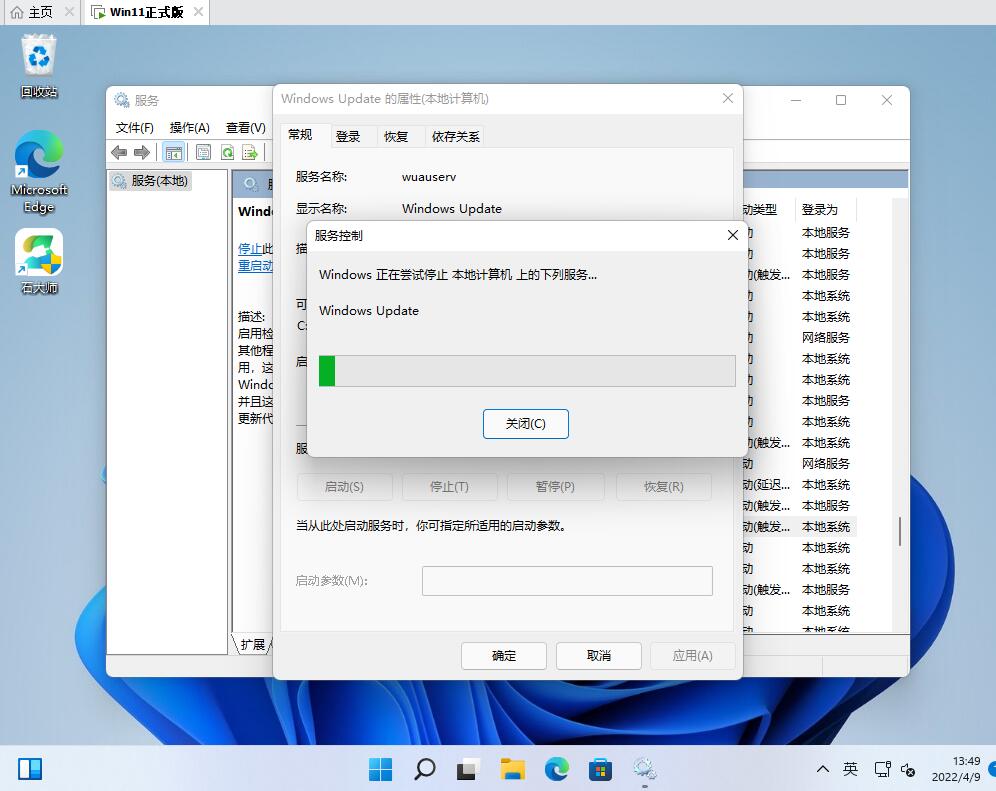Open the Properties icon in Services toolbar
This screenshot has width=996, height=791.
click(x=202, y=151)
